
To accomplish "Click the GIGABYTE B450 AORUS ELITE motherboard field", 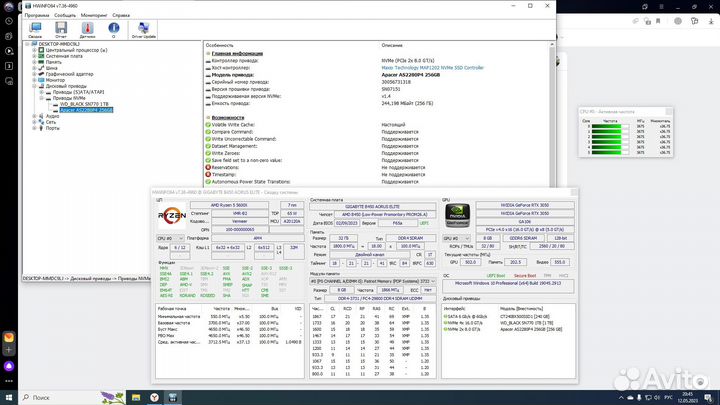I will coord(372,207).
